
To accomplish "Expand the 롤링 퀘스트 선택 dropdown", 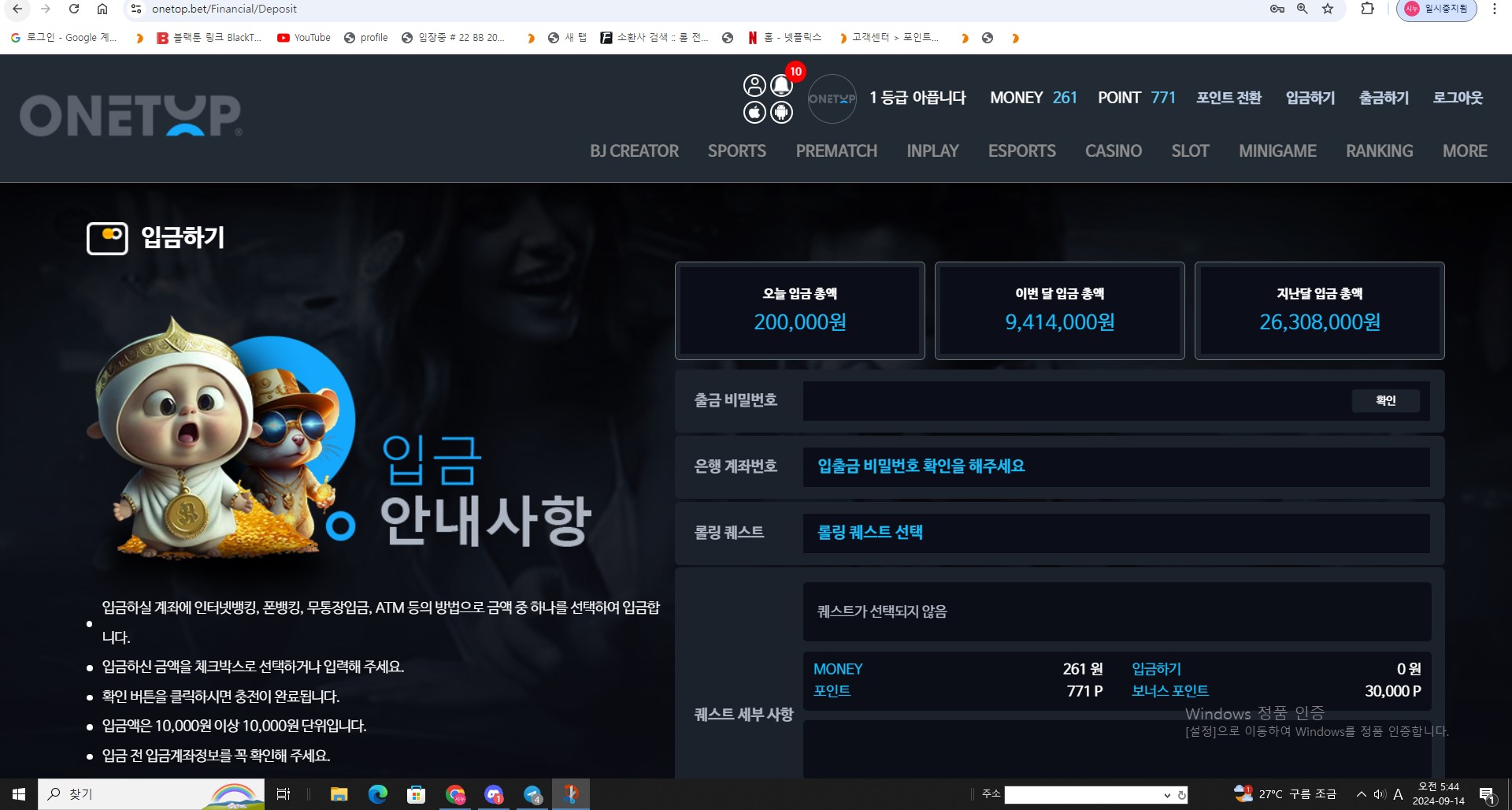I will 1116,533.
